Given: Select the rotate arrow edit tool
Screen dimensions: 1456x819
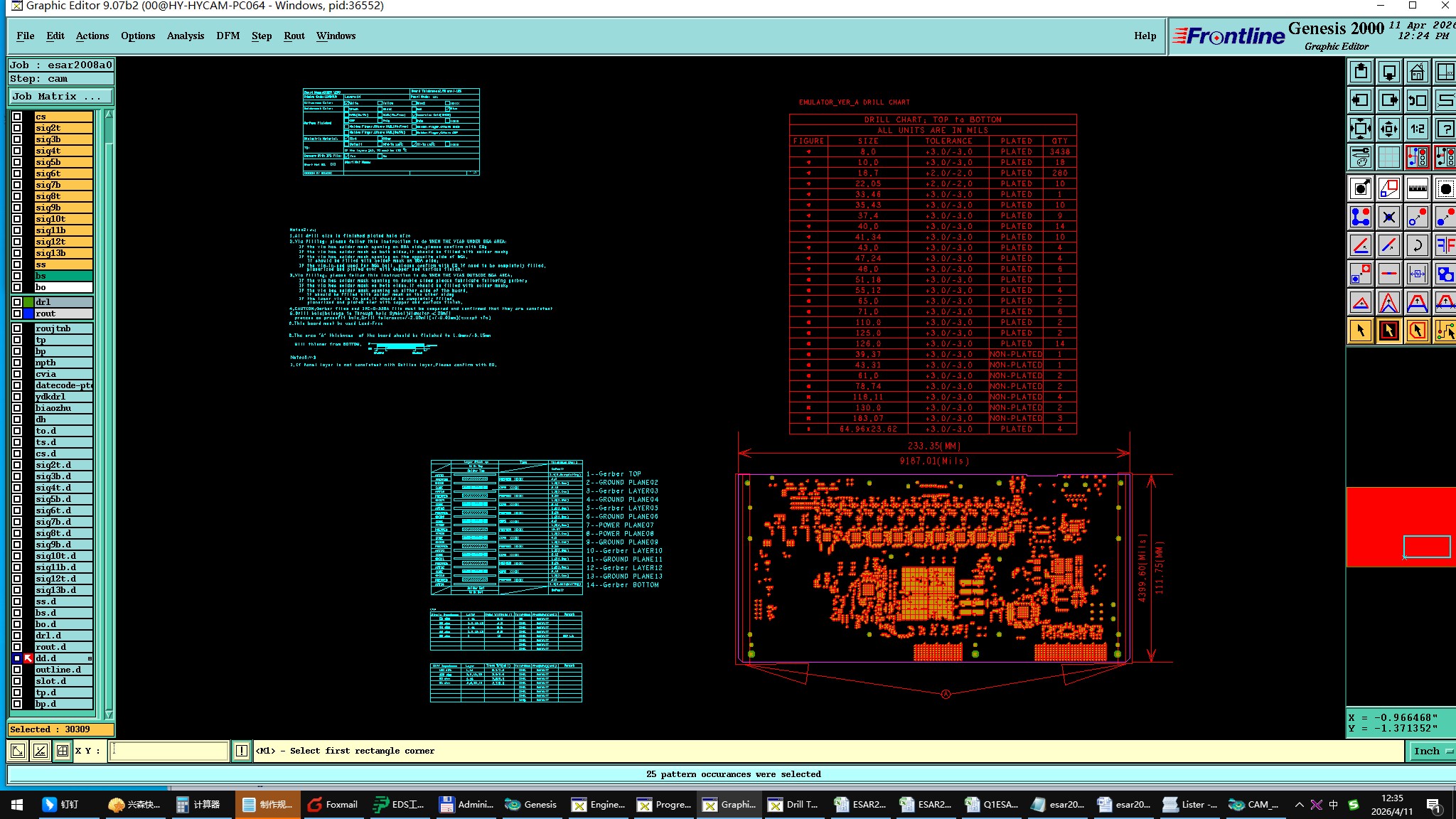Looking at the screenshot, I should tap(1417, 245).
